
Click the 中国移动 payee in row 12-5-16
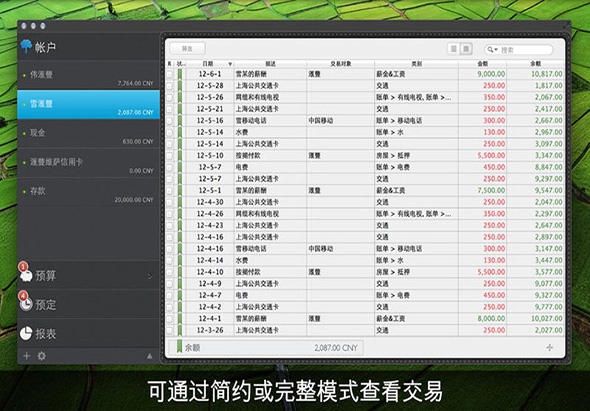321,120
